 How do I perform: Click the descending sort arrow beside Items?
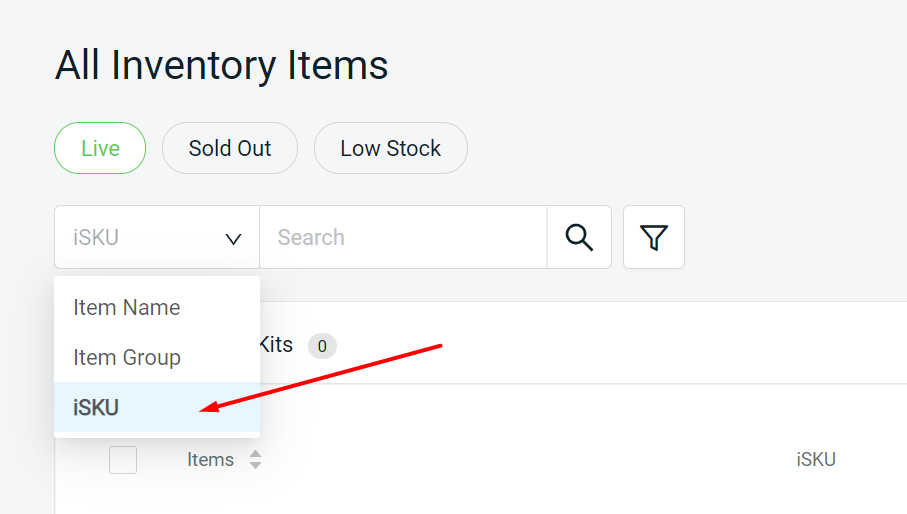(255, 466)
